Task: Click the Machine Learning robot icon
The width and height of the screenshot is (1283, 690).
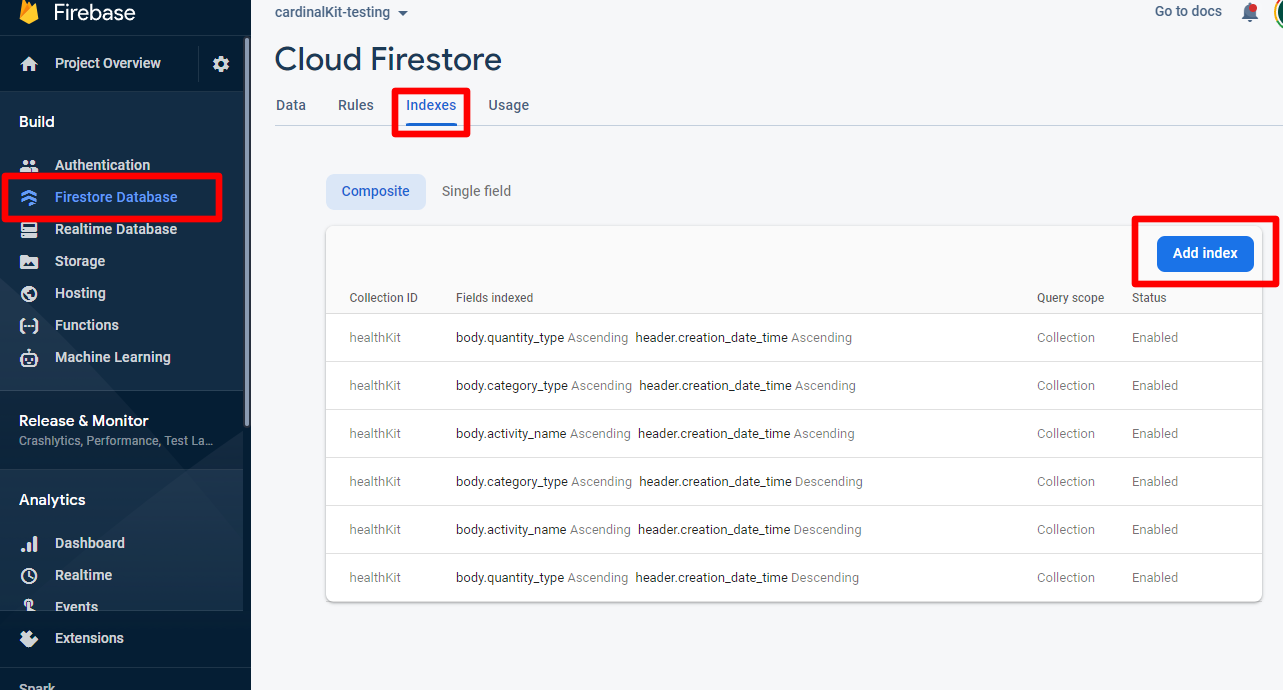Action: coord(29,358)
